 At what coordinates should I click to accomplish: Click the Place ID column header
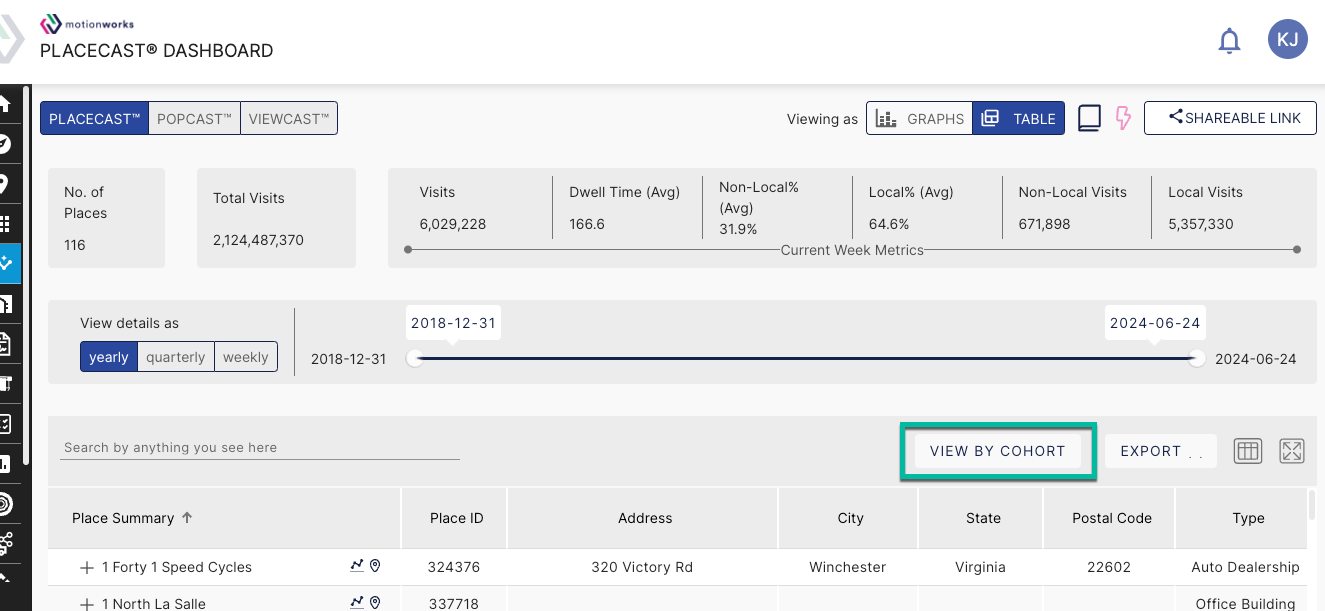tap(456, 518)
